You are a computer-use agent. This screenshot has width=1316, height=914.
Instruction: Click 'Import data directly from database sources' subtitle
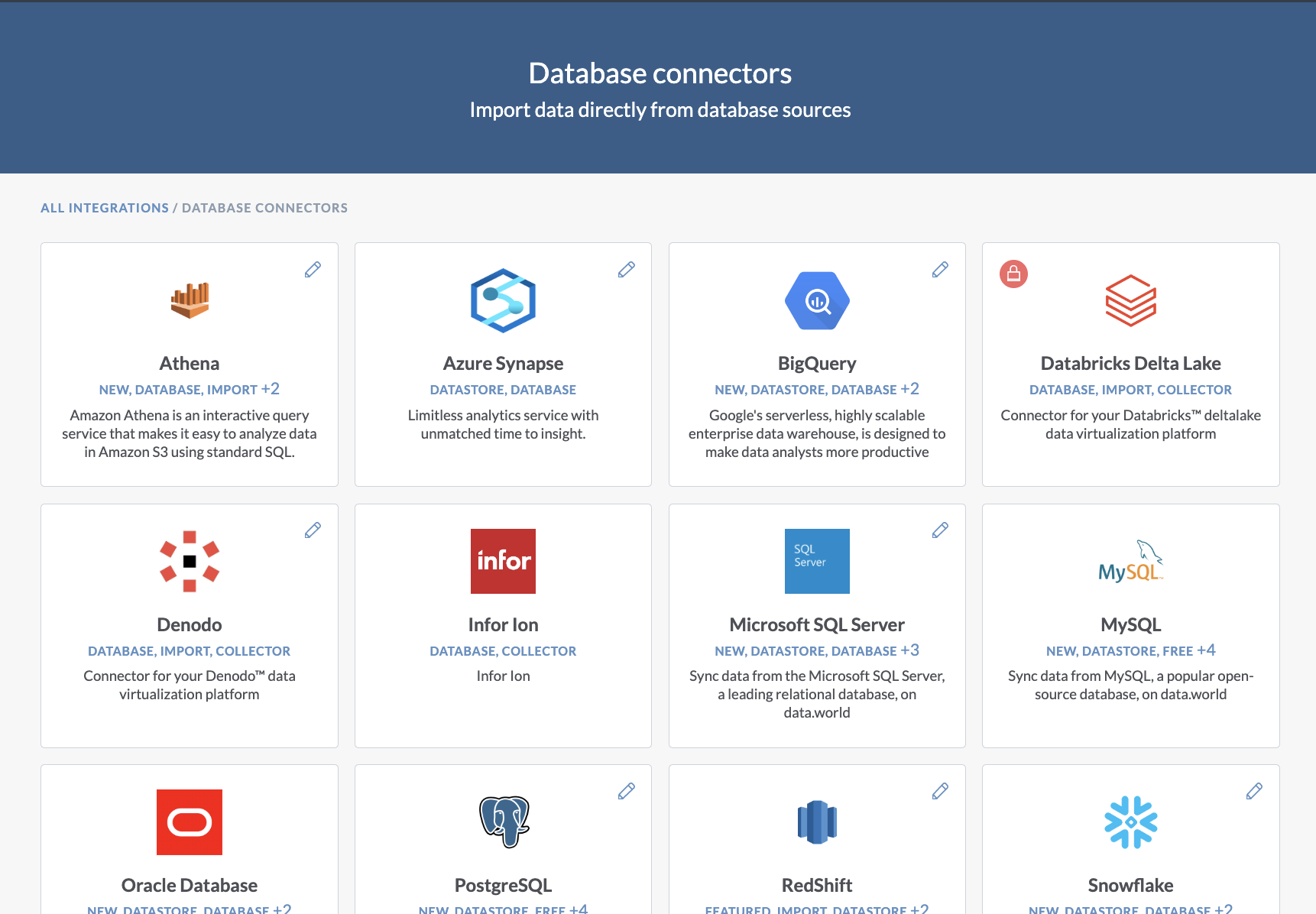point(660,110)
